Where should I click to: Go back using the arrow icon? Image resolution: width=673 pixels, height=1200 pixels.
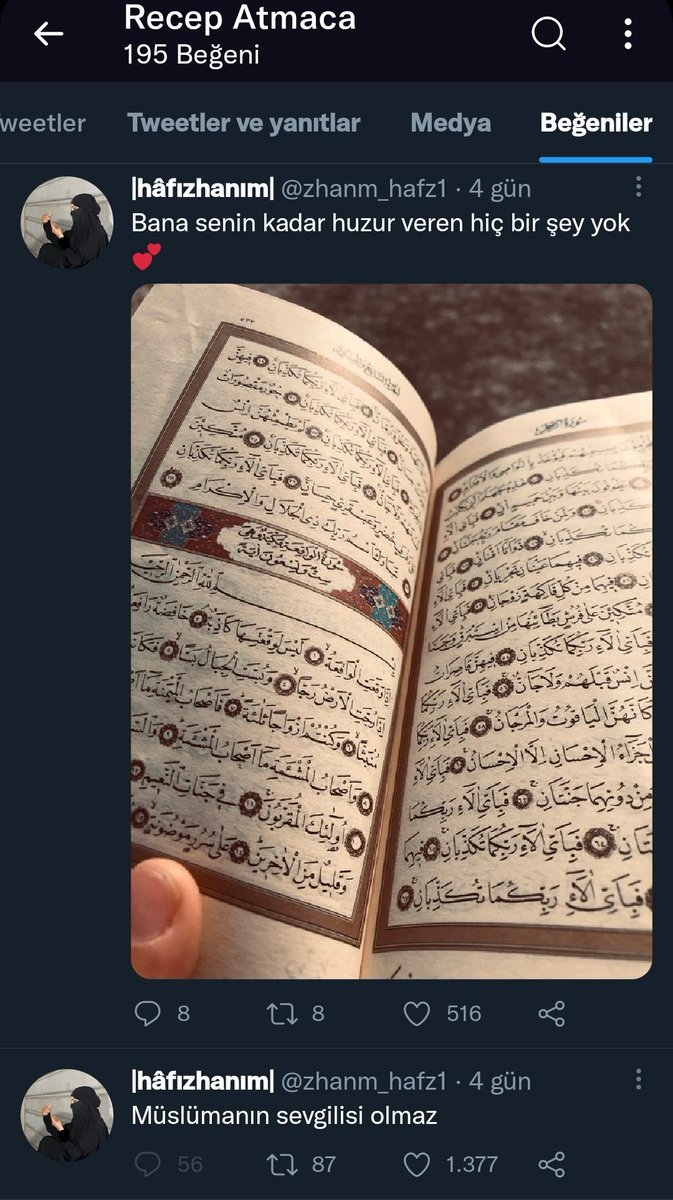tap(48, 35)
